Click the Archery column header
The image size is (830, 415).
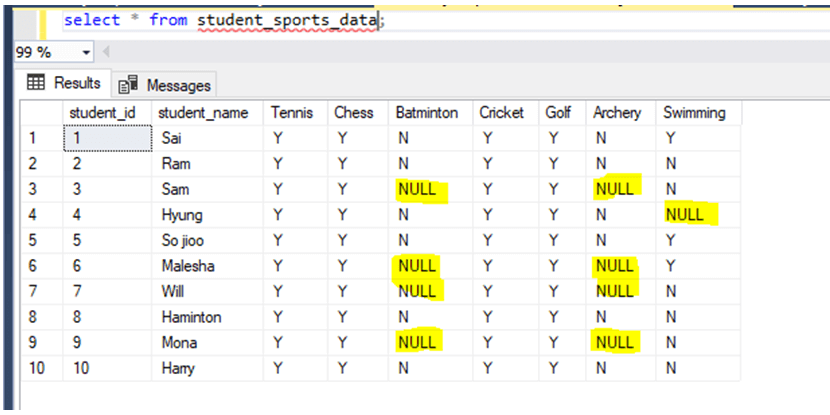617,112
